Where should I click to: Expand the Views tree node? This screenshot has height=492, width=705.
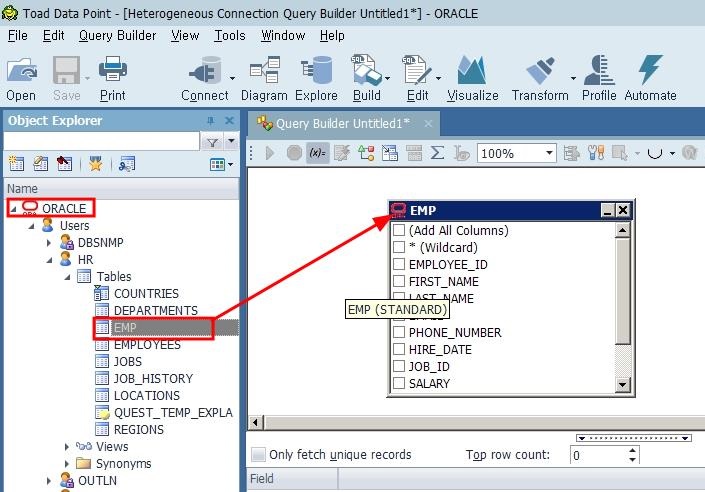68,447
